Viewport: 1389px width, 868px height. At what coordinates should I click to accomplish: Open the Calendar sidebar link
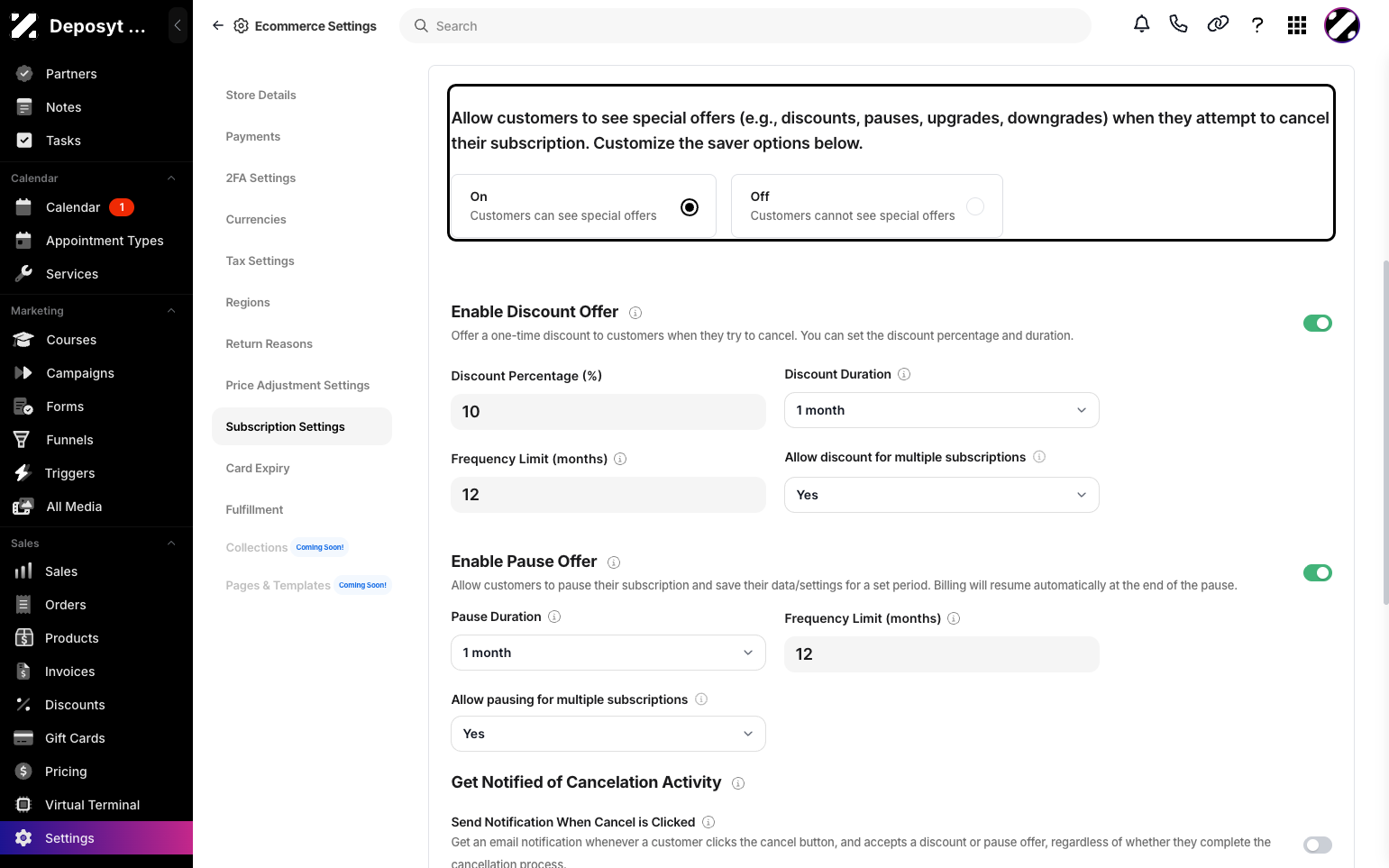click(x=96, y=207)
